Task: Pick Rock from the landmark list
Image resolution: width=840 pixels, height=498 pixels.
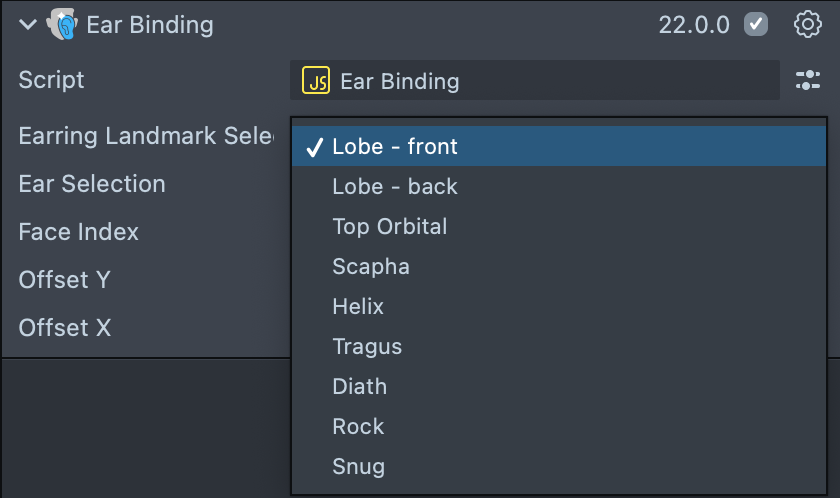Action: coord(358,427)
